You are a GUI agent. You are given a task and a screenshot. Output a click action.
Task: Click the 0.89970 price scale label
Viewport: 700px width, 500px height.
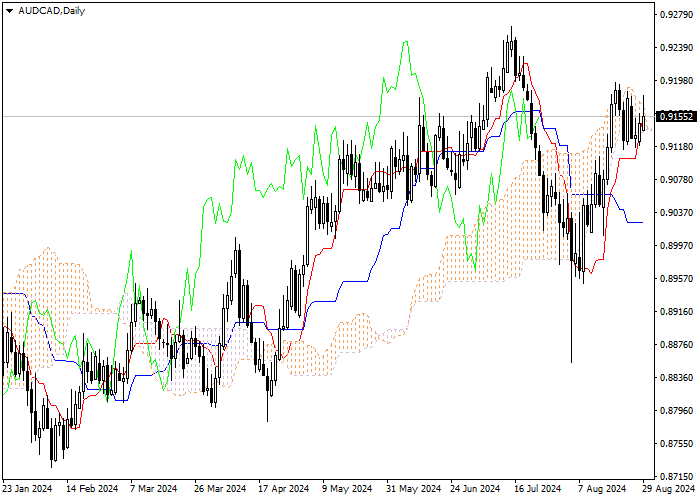(x=677, y=246)
